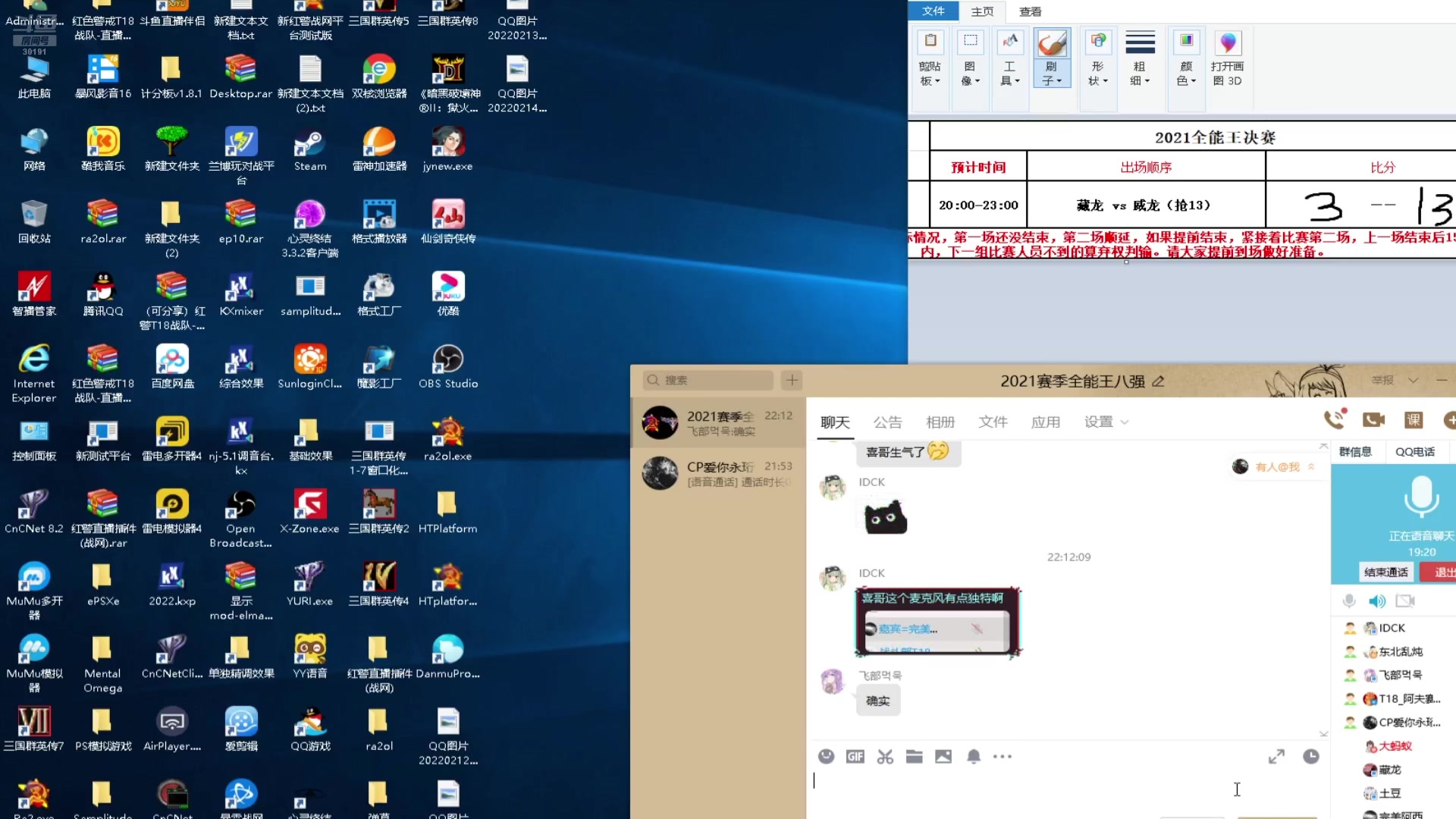Start group video call with camera icon
The image size is (1456, 819).
[1373, 419]
